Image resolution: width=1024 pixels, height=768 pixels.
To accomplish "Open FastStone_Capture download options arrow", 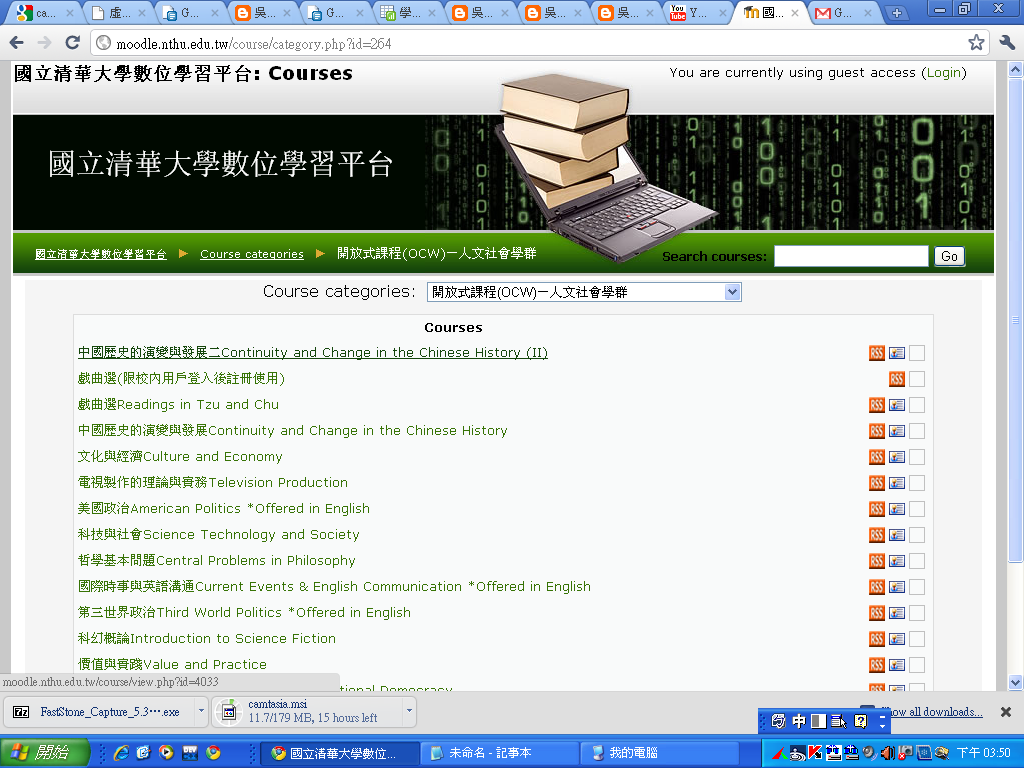I will pos(201,711).
